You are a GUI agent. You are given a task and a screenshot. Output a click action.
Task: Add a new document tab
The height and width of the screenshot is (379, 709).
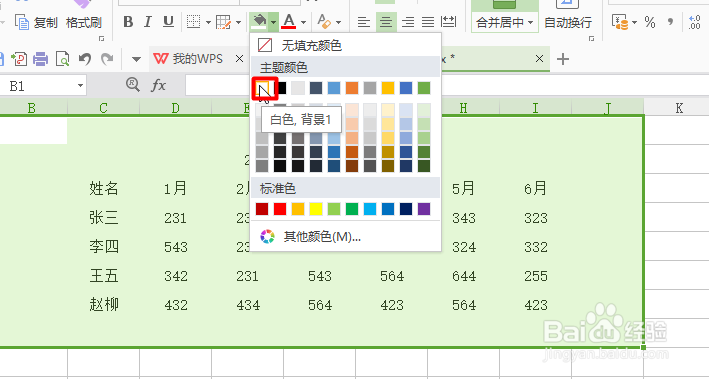(x=562, y=59)
